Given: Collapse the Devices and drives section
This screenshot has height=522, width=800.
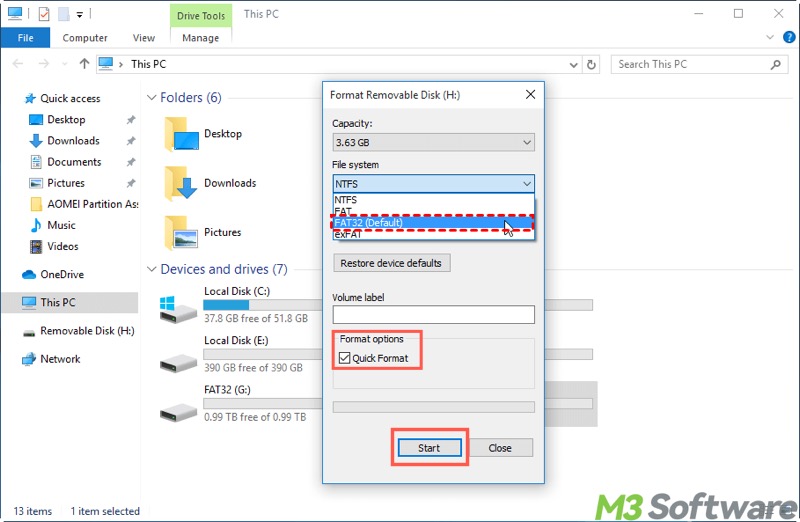Looking at the screenshot, I should coord(152,269).
